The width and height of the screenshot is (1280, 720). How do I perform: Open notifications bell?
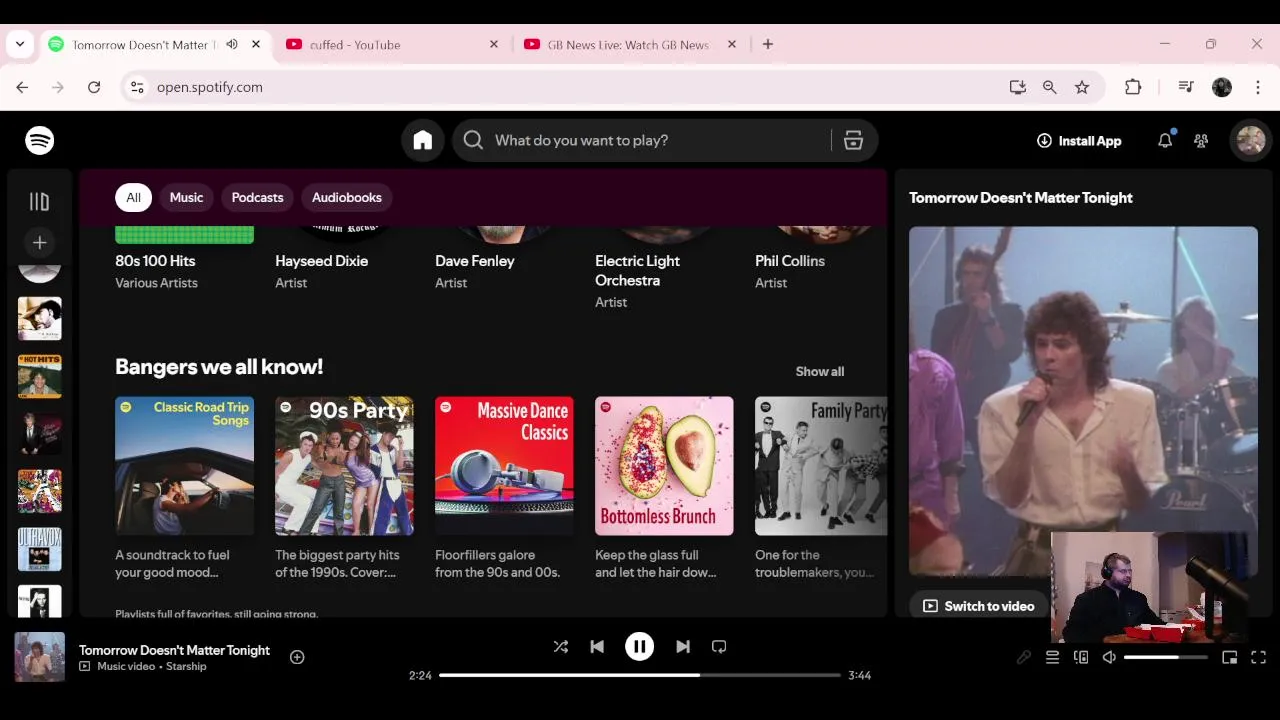(x=1165, y=141)
